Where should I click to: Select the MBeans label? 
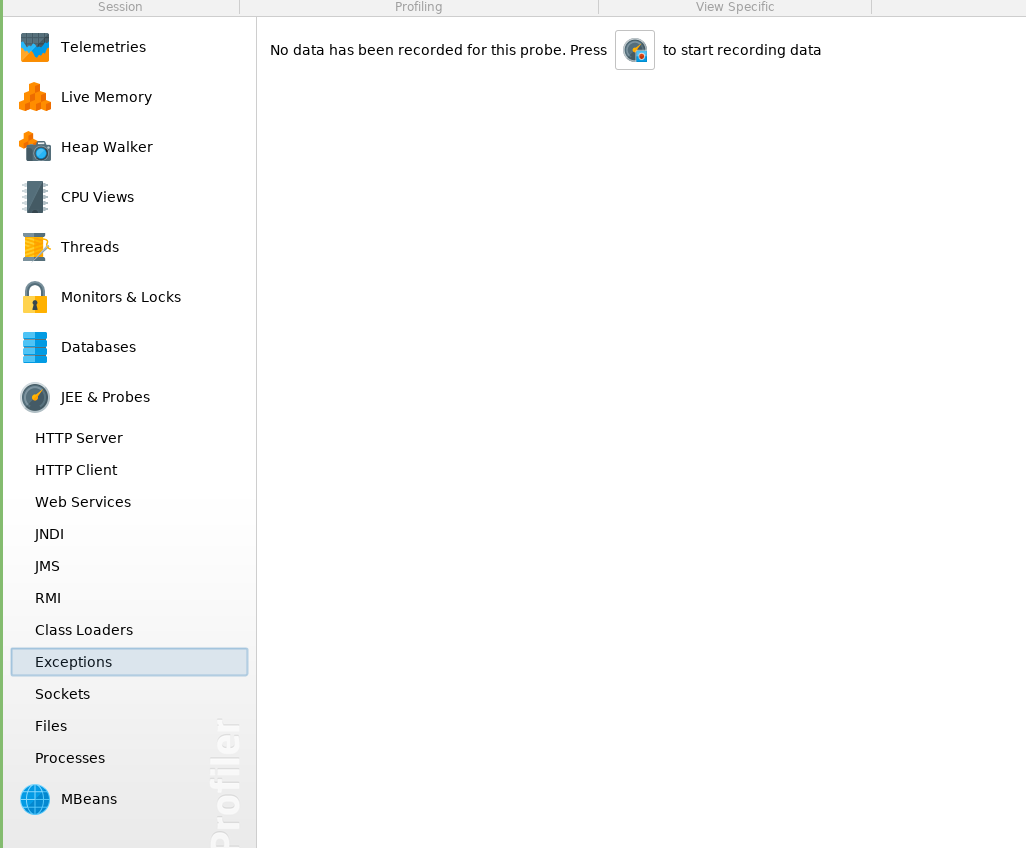coord(89,799)
